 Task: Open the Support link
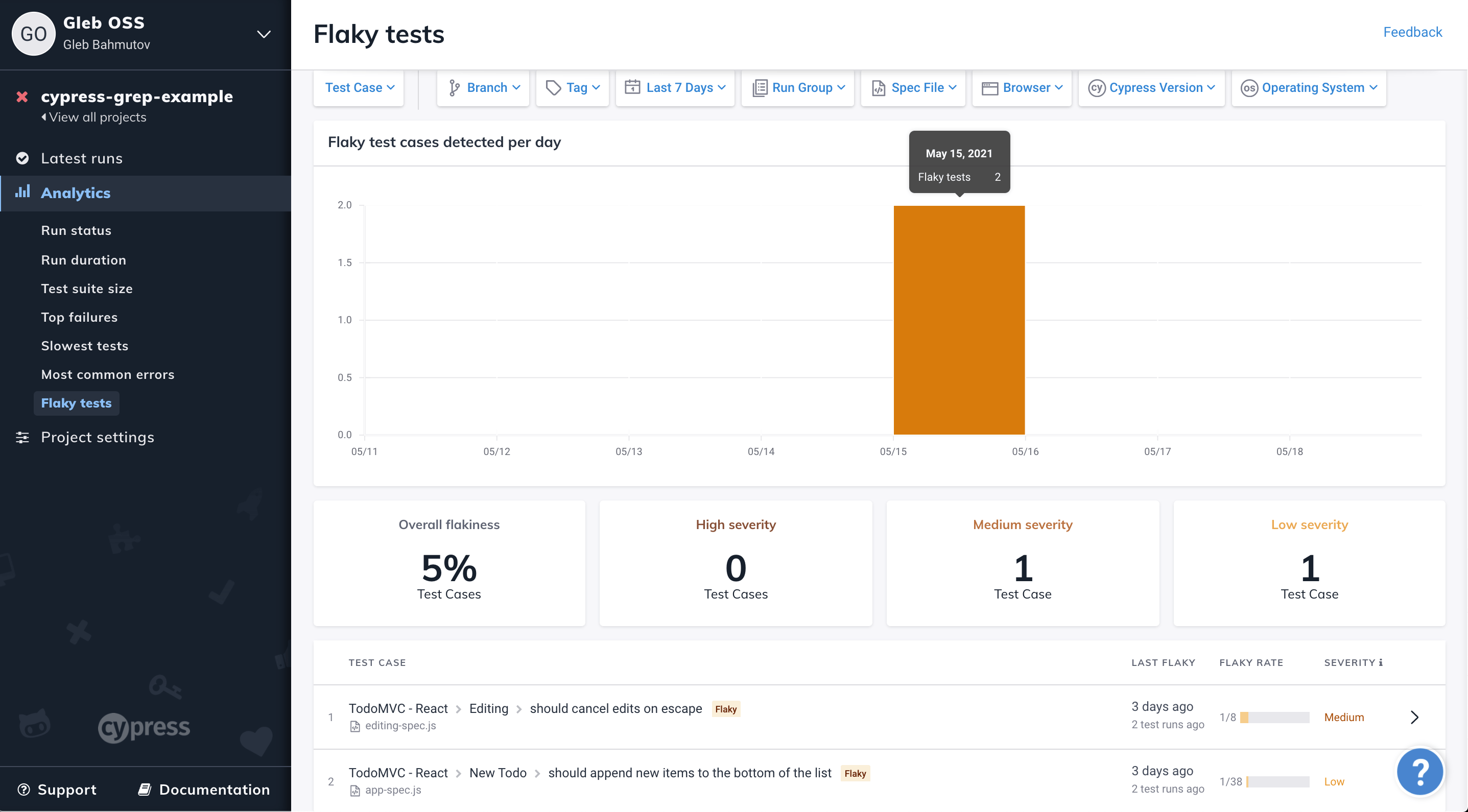pos(67,789)
